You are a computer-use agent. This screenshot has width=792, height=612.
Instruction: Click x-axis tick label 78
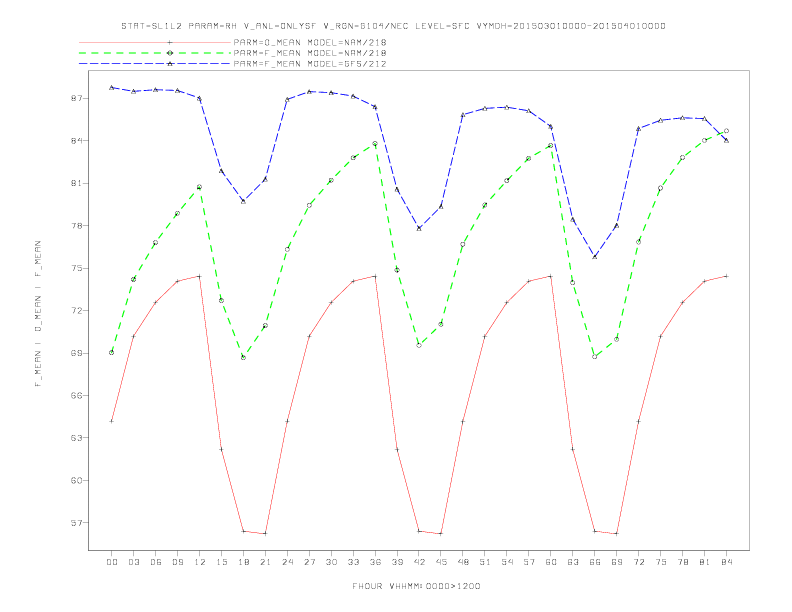[x=683, y=562]
